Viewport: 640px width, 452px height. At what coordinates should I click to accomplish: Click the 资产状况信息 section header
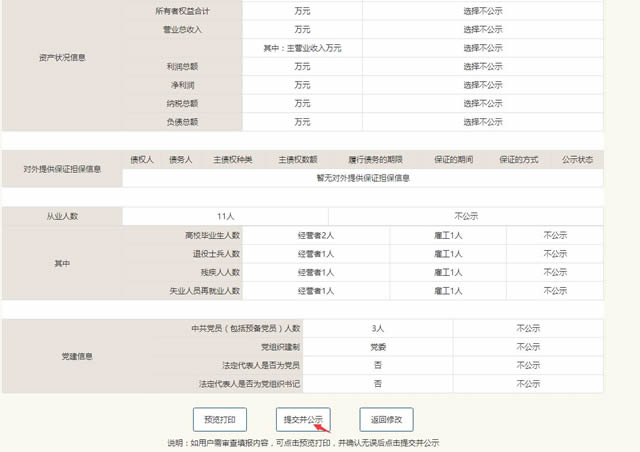click(x=62, y=58)
